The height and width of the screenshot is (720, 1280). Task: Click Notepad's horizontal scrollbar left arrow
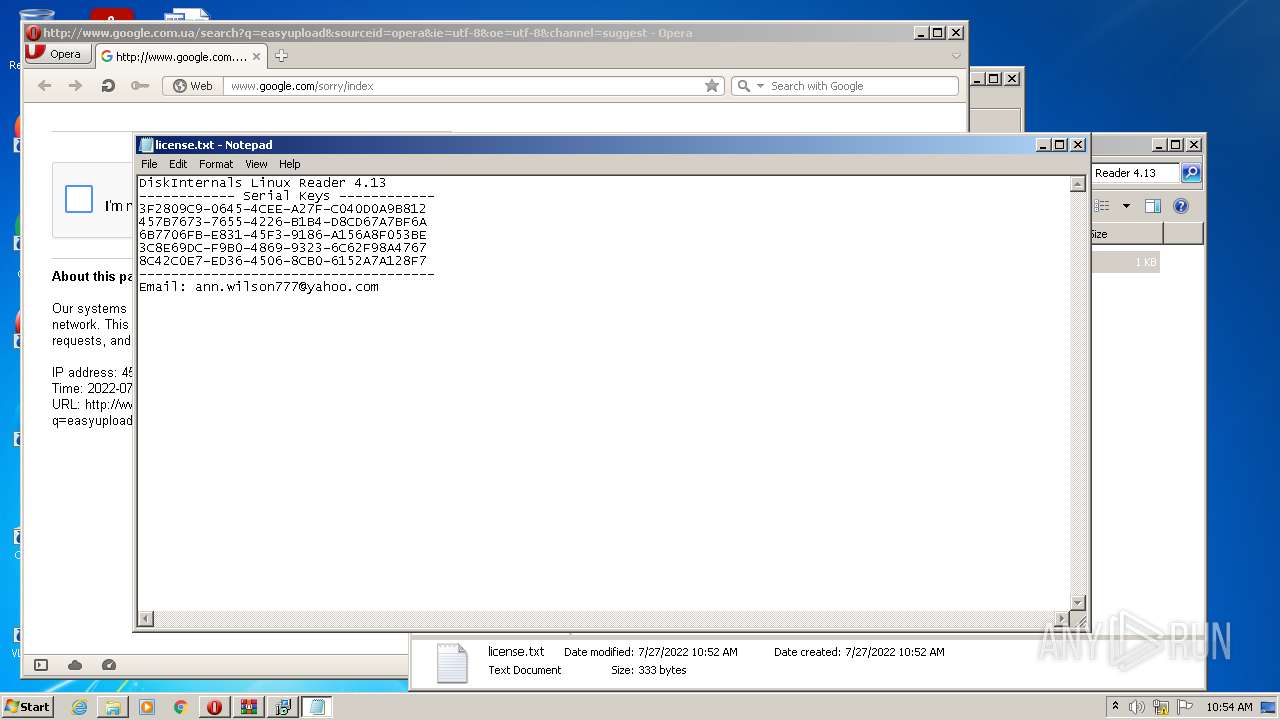coord(146,619)
